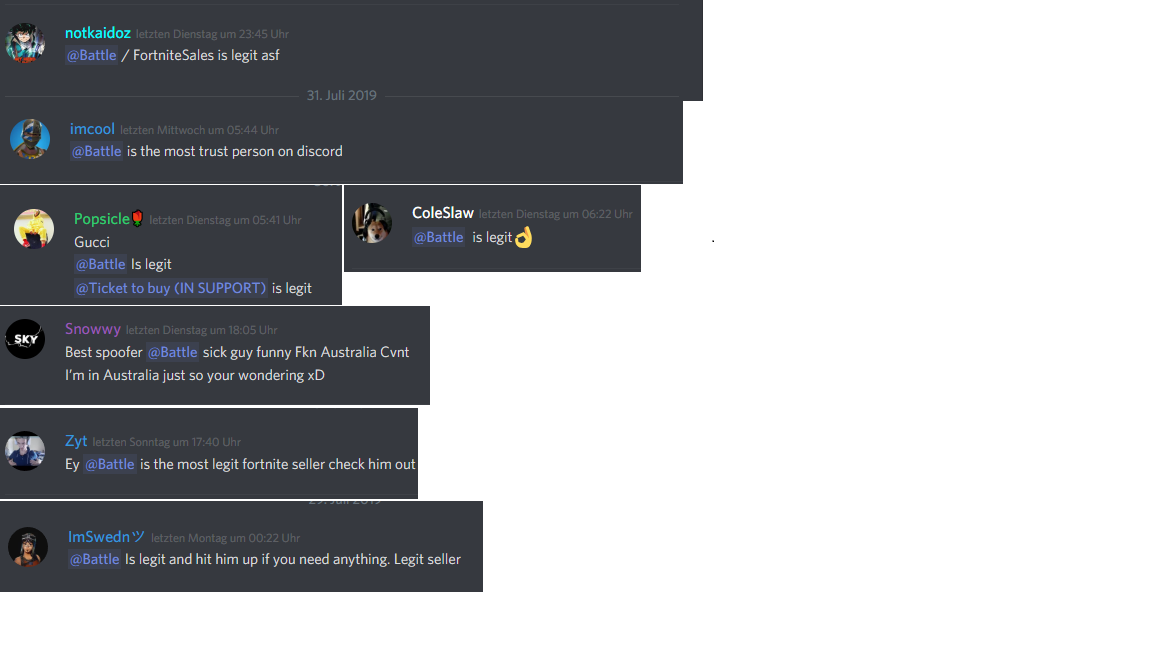
Task: Click the imcool username
Action: (92, 129)
